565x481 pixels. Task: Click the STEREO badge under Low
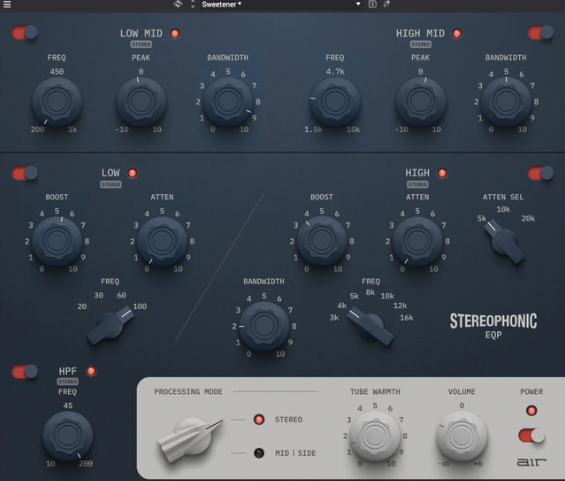point(111,184)
